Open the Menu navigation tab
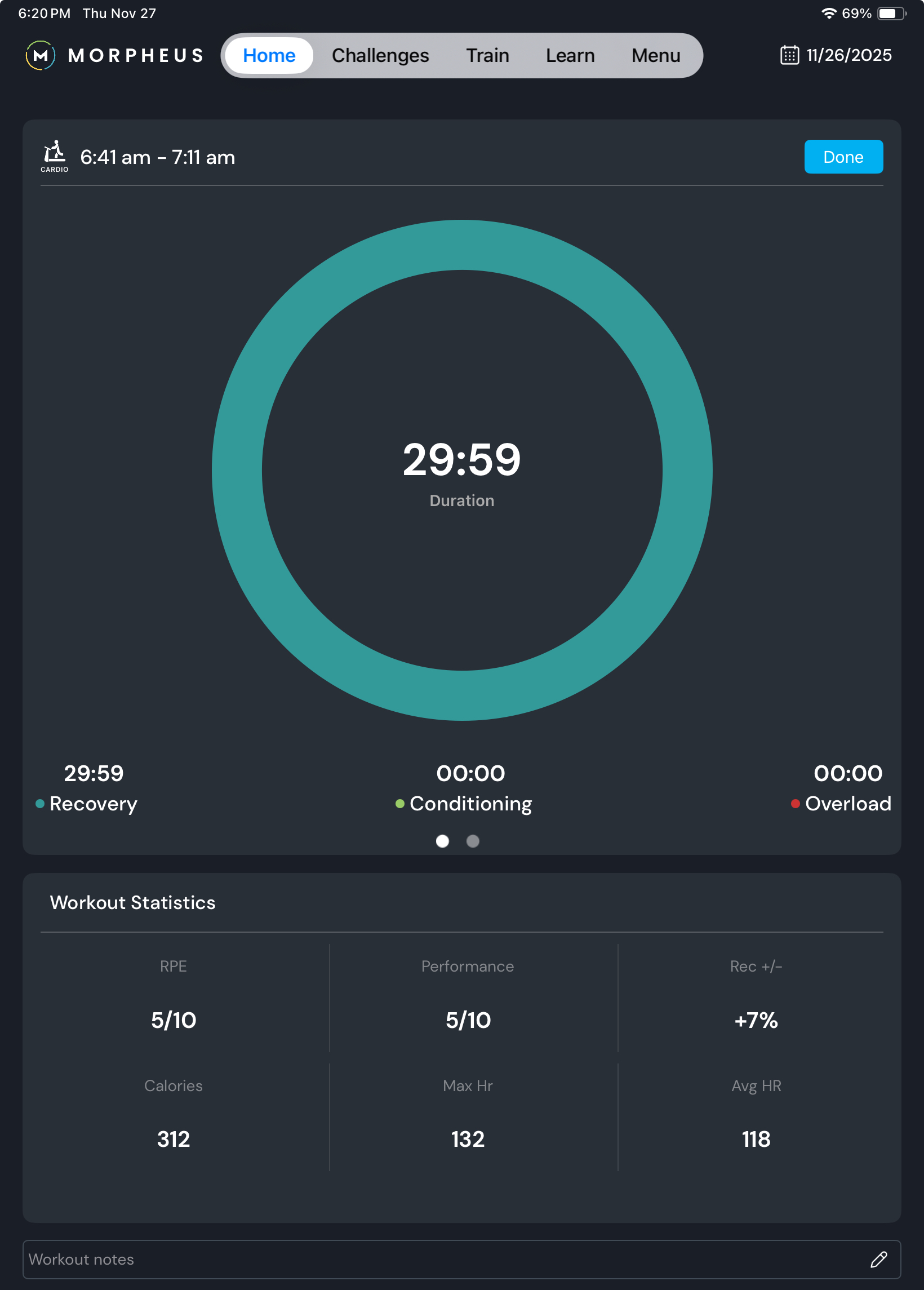The image size is (924, 1290). (656, 56)
